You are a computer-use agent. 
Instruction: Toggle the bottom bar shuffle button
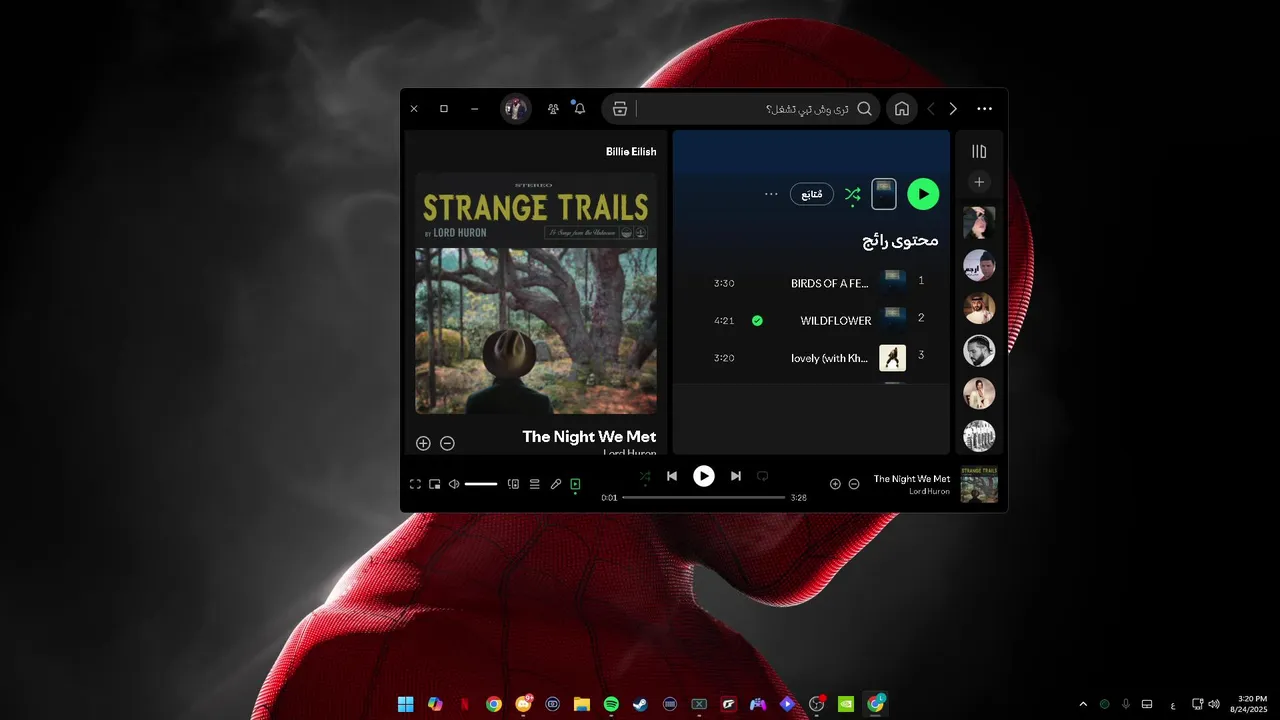click(x=645, y=476)
